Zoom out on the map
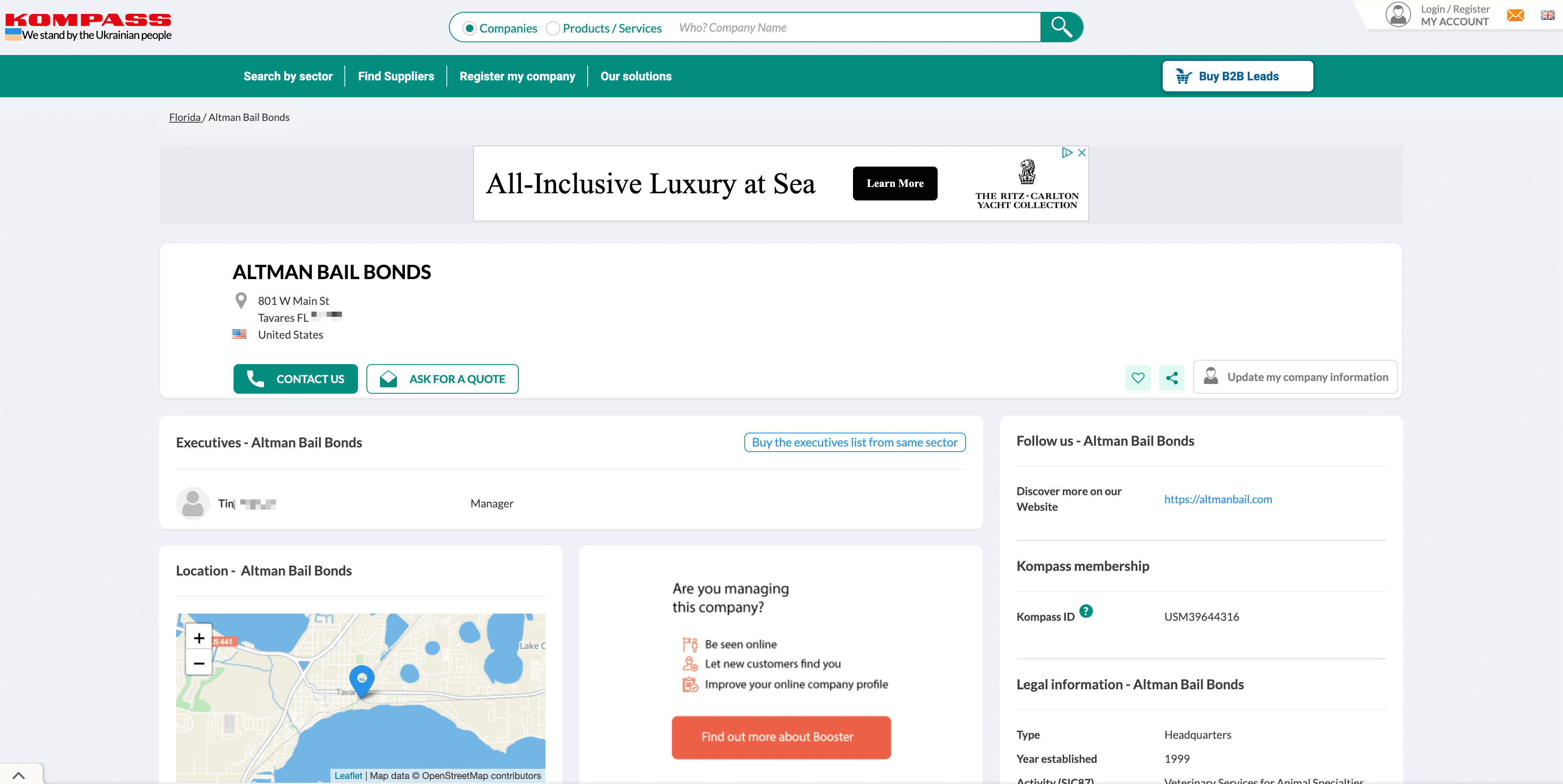 (x=199, y=663)
